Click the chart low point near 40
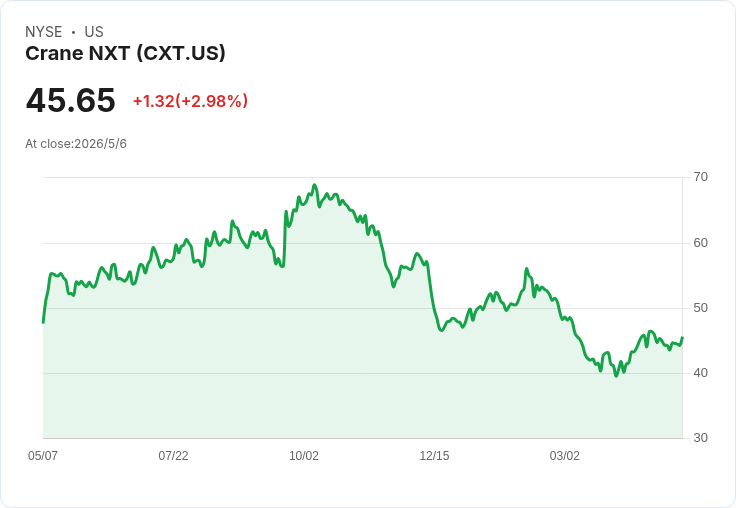 tap(616, 376)
